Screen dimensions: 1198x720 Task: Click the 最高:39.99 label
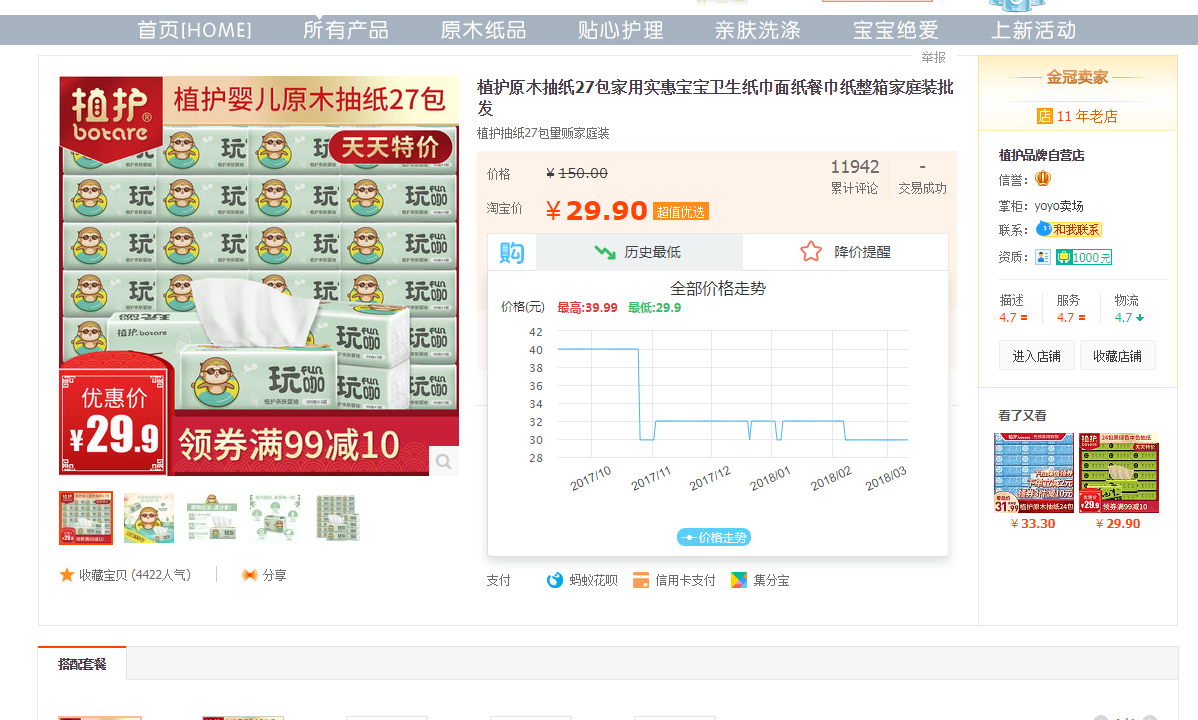587,307
